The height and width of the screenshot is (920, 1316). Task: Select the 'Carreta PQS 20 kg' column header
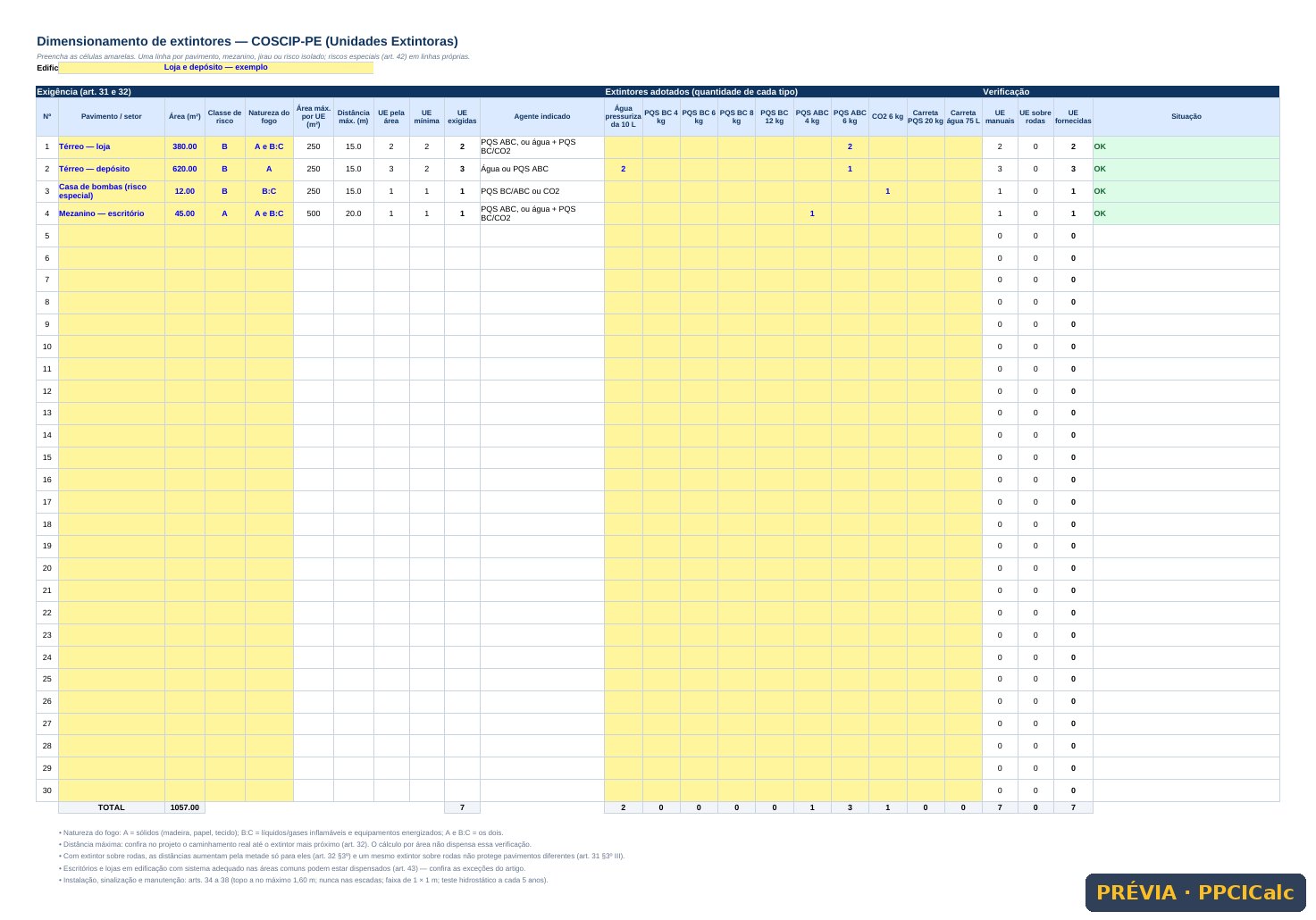[x=926, y=117]
